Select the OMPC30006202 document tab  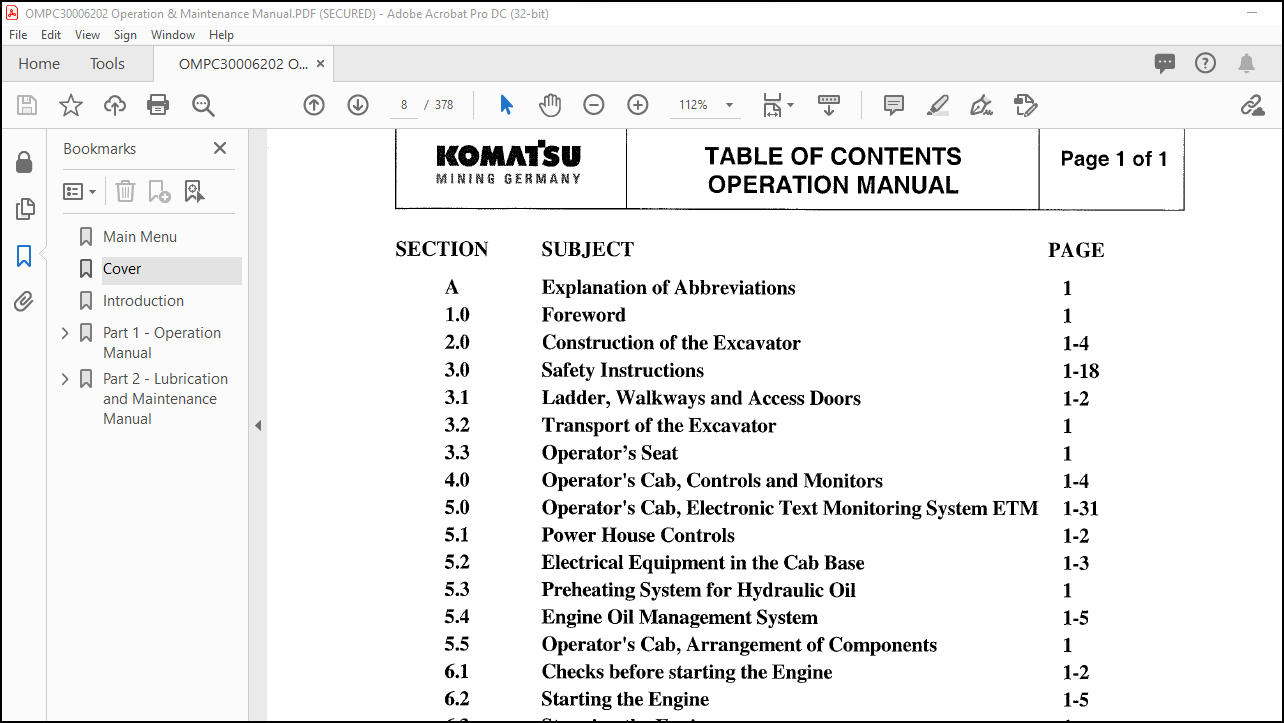(243, 63)
